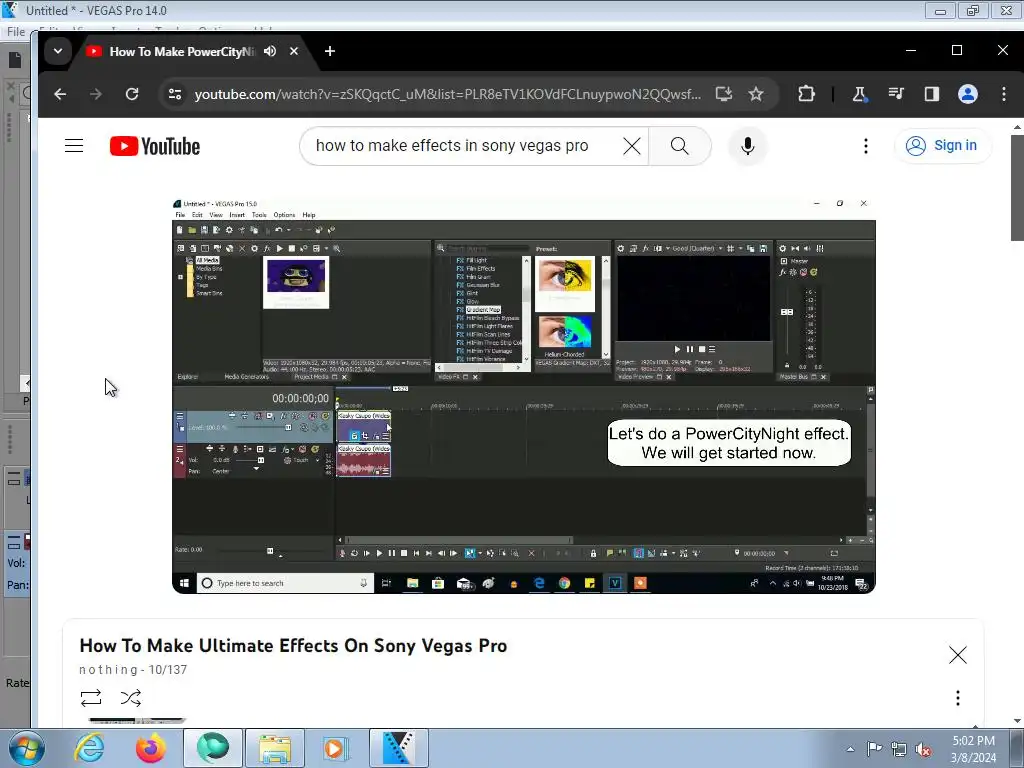Open the Windows Start menu

click(26, 748)
